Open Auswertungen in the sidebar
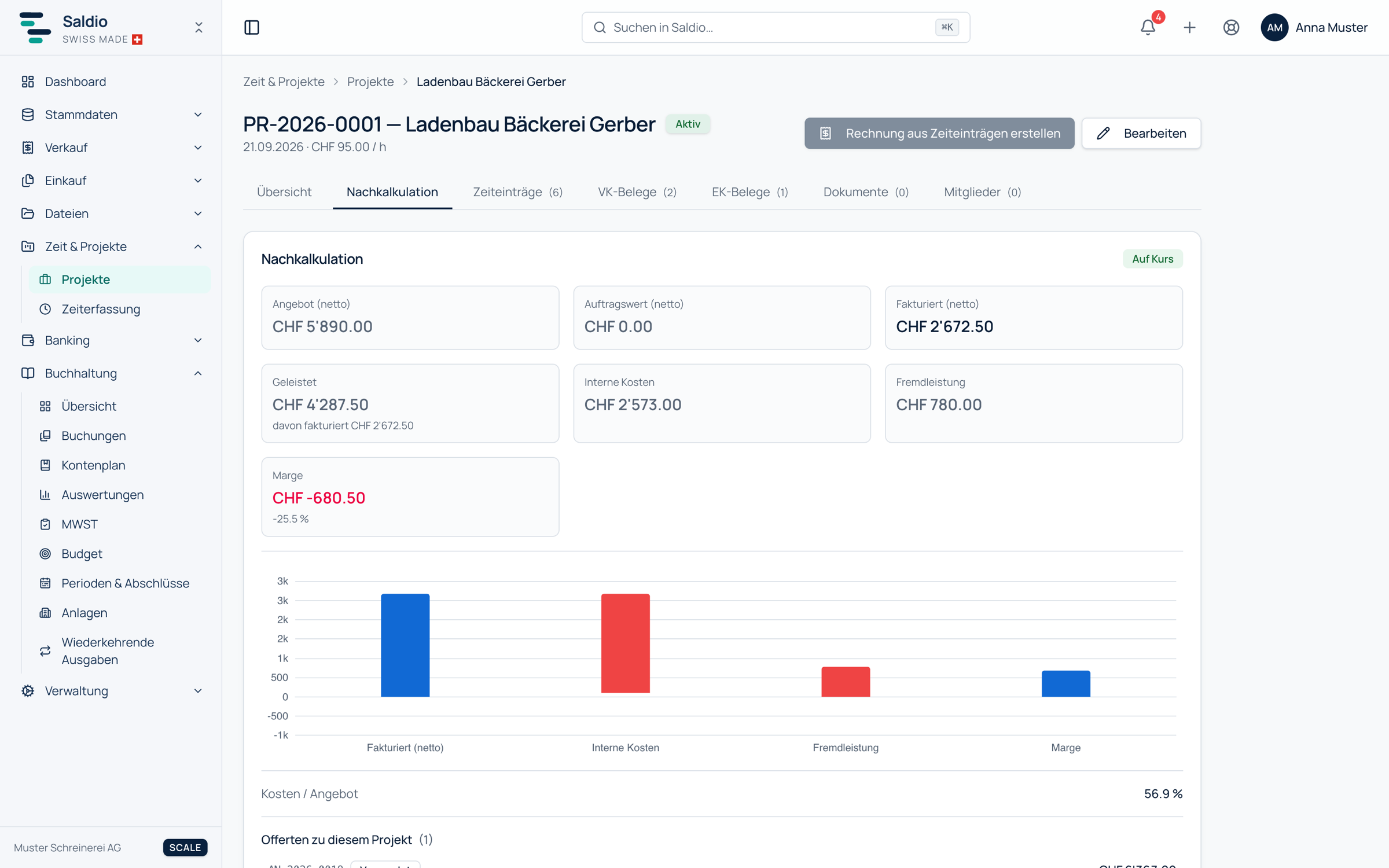Image resolution: width=1389 pixels, height=868 pixels. pyautogui.click(x=119, y=495)
